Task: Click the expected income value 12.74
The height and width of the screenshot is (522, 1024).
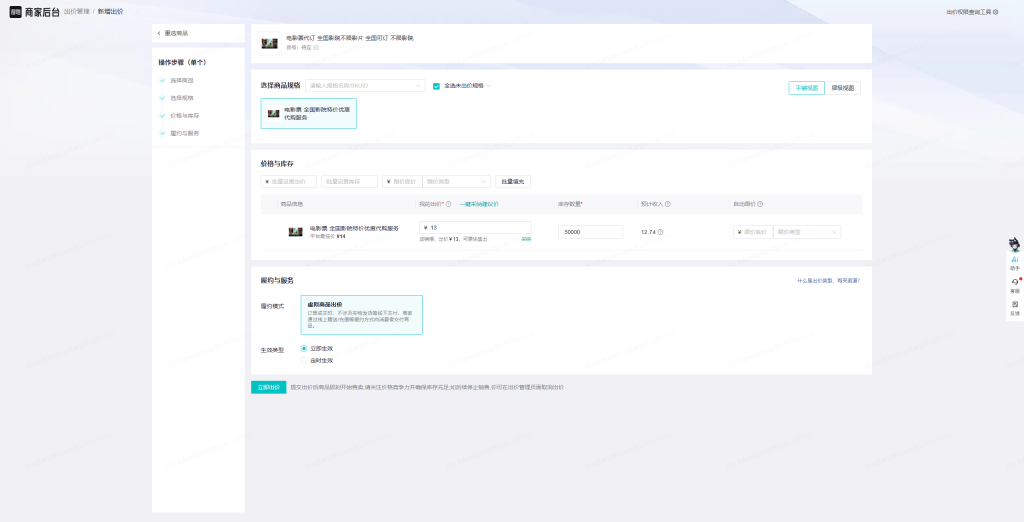Action: tap(648, 232)
